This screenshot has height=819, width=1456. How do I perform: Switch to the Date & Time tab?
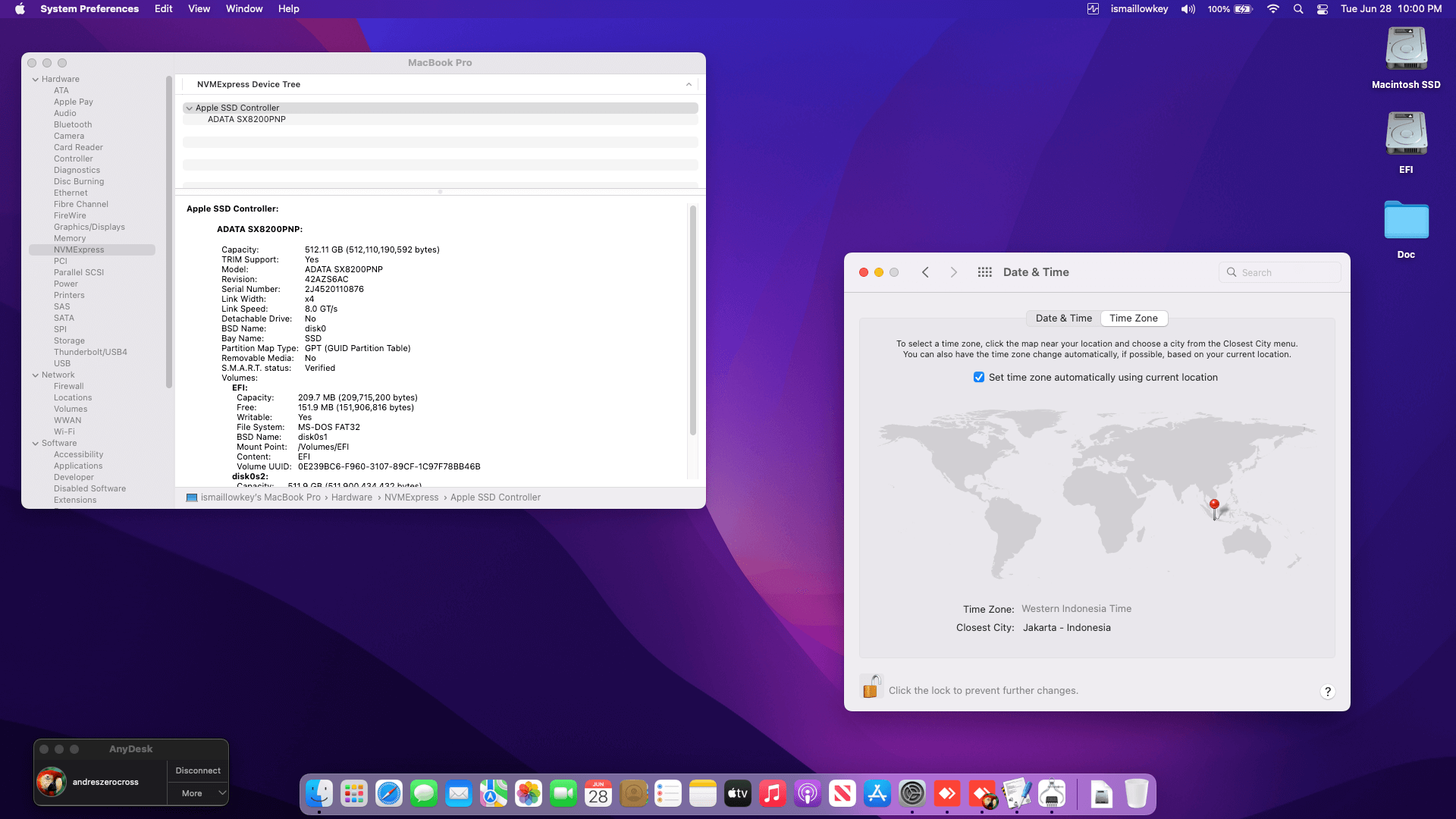1063,318
